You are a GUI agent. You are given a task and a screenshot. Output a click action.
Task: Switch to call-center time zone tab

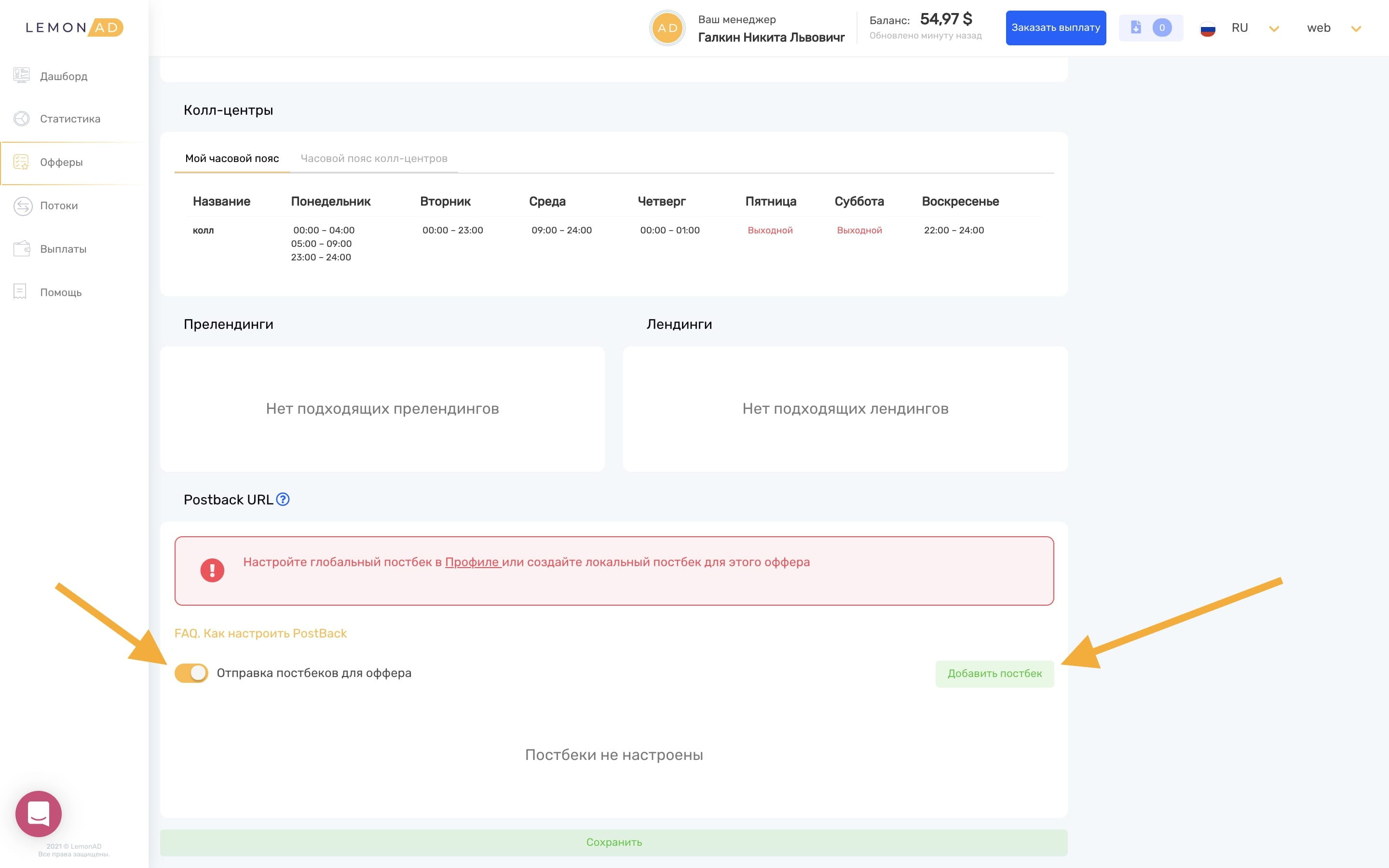[x=374, y=159]
